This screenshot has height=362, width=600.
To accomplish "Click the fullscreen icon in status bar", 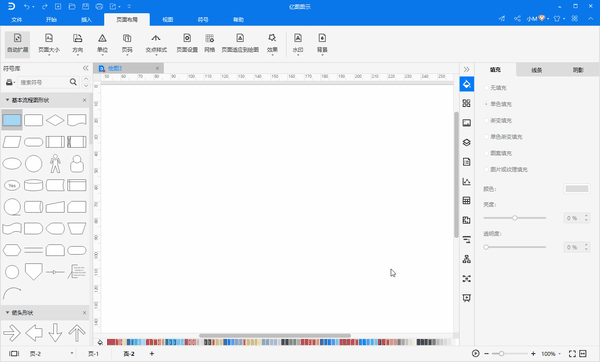I will [x=572, y=354].
